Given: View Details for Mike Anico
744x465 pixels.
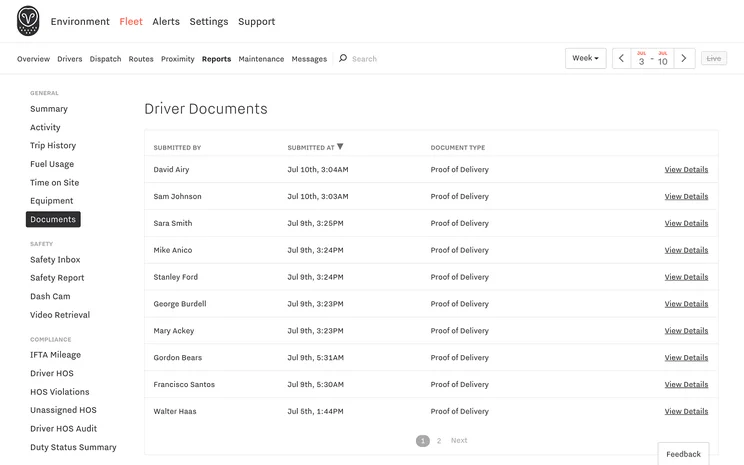Looking at the screenshot, I should 686,250.
